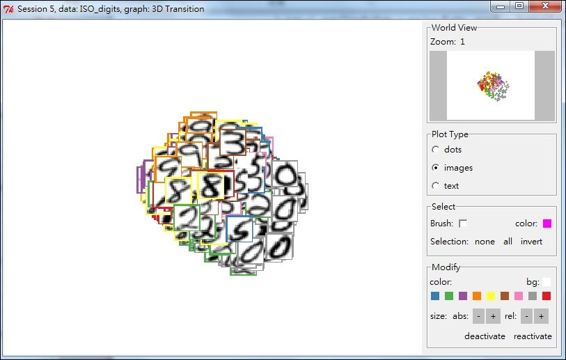Invert the current selection
The width and height of the screenshot is (566, 360).
[x=531, y=242]
